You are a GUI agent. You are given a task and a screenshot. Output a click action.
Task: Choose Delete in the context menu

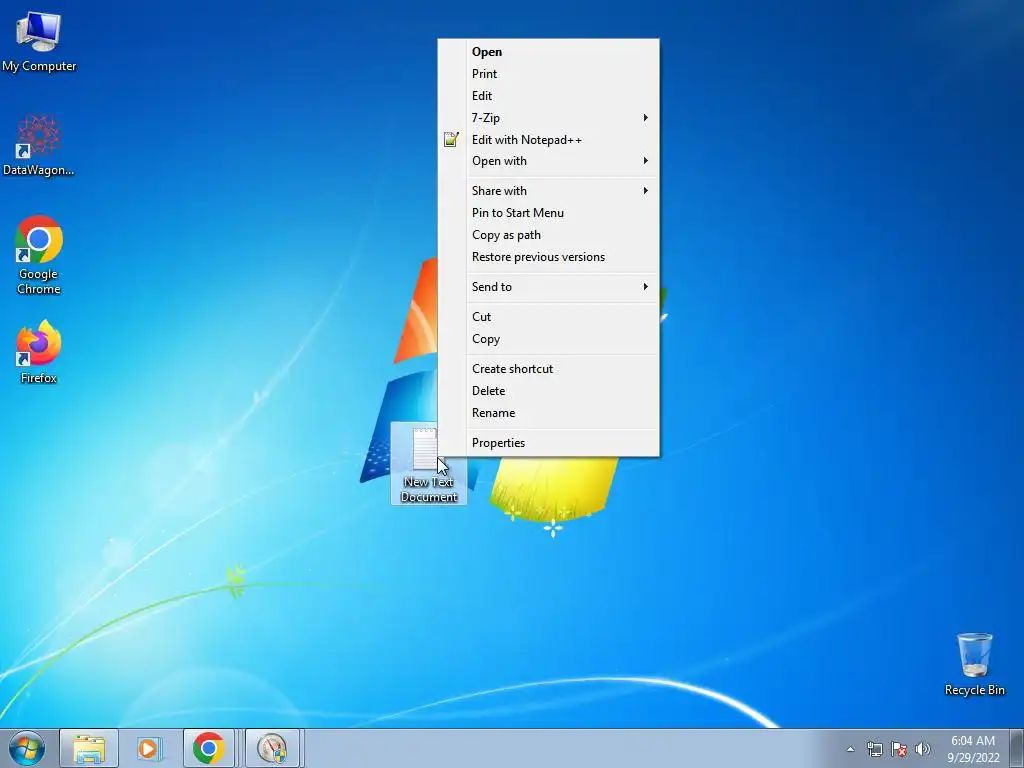click(549, 391)
